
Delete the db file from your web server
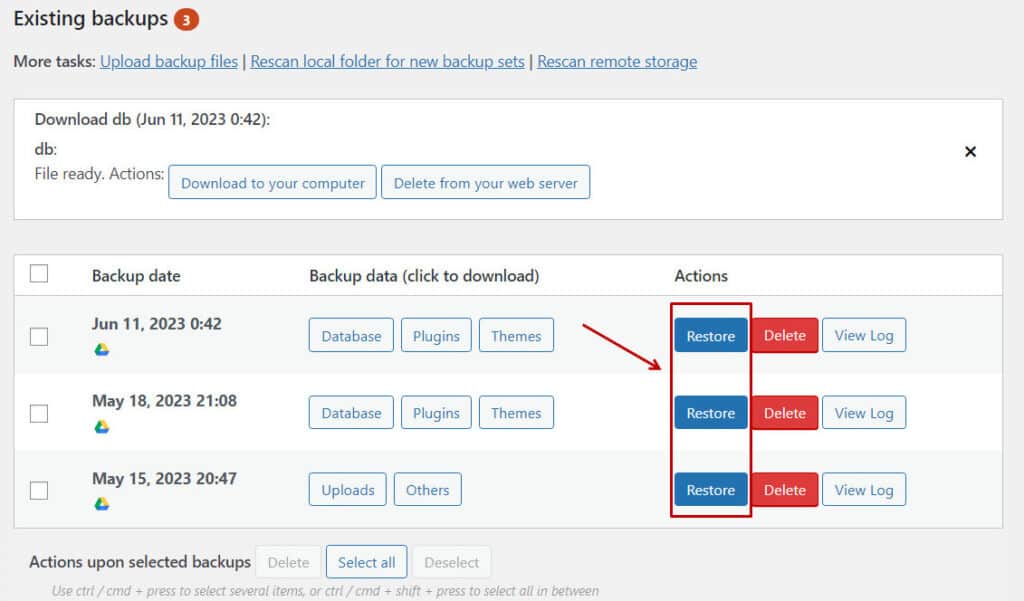pyautogui.click(x=485, y=182)
